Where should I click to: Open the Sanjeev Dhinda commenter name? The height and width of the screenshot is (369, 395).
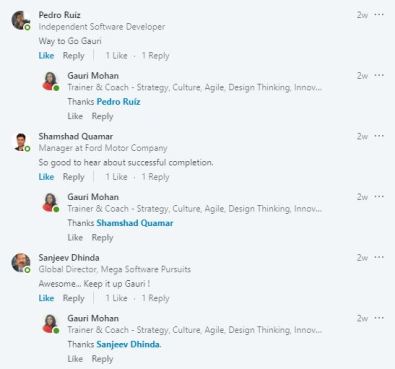[69, 258]
